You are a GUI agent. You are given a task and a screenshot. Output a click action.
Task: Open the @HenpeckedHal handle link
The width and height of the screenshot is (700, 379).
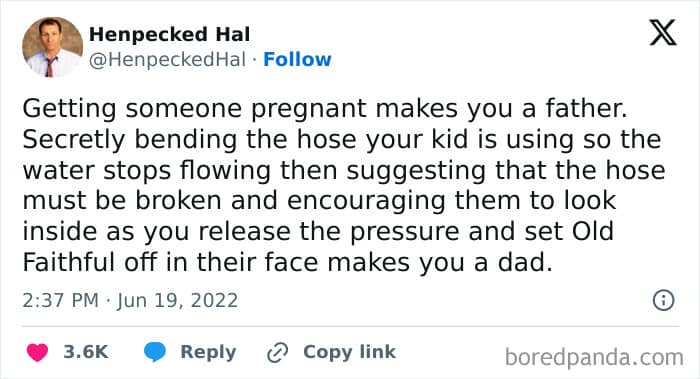click(167, 59)
